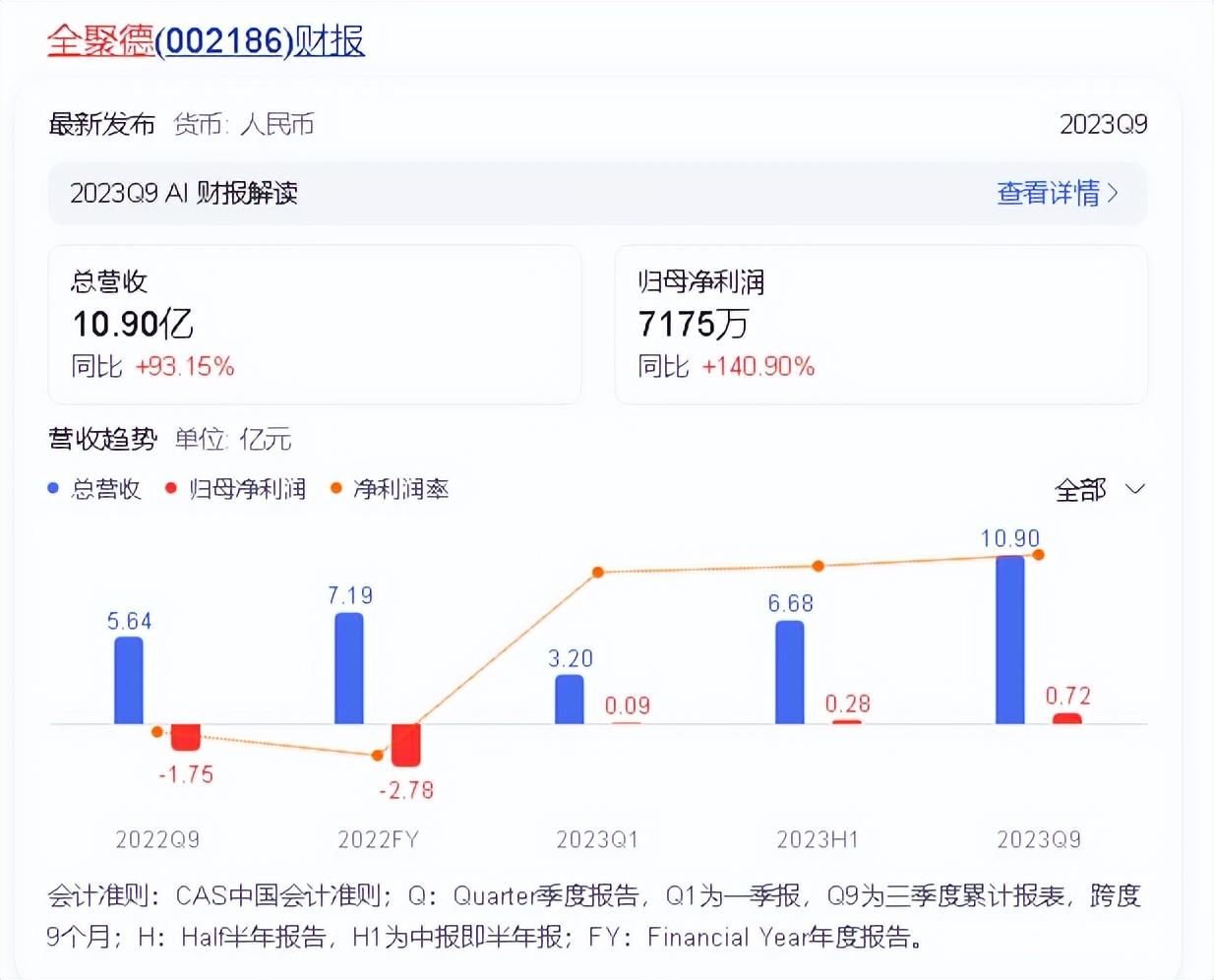Click the 2022FY axis label
This screenshot has height=980, width=1214.
point(378,839)
